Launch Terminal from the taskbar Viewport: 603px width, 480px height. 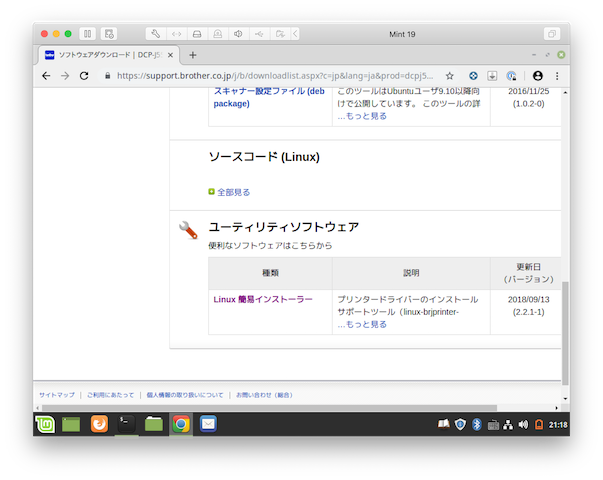pos(126,424)
